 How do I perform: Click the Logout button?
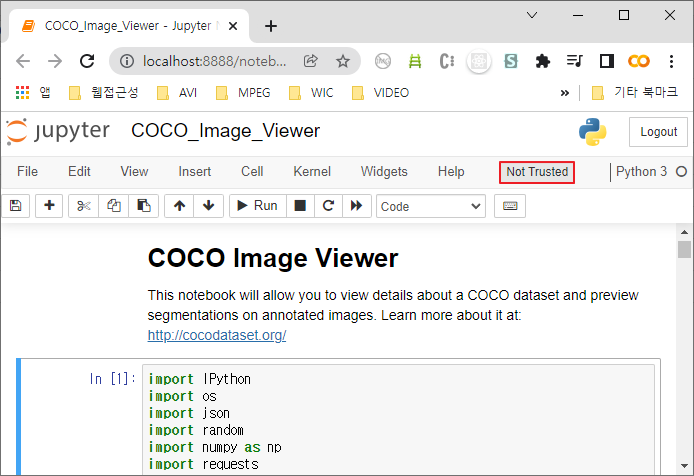658,132
